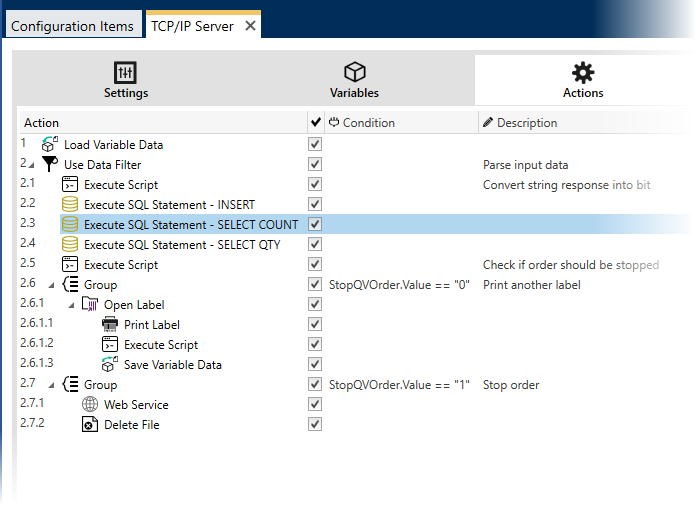This screenshot has height=505, width=696.
Task: Open the Variables tab
Action: tap(354, 81)
